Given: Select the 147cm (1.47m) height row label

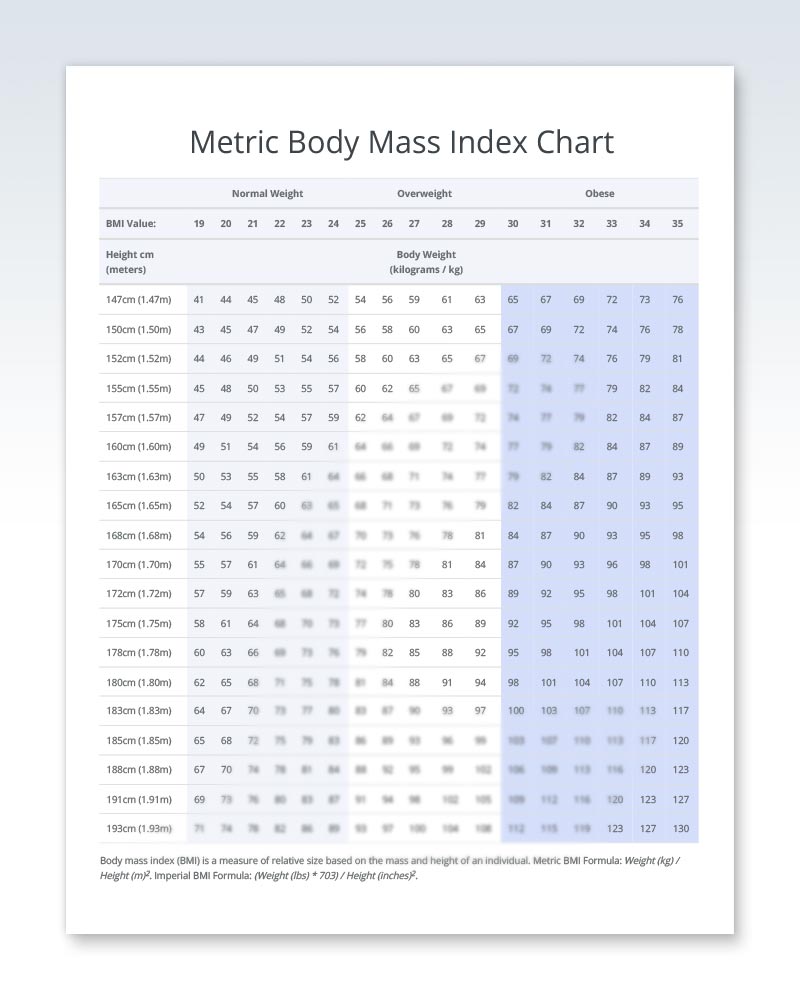Looking at the screenshot, I should (138, 300).
